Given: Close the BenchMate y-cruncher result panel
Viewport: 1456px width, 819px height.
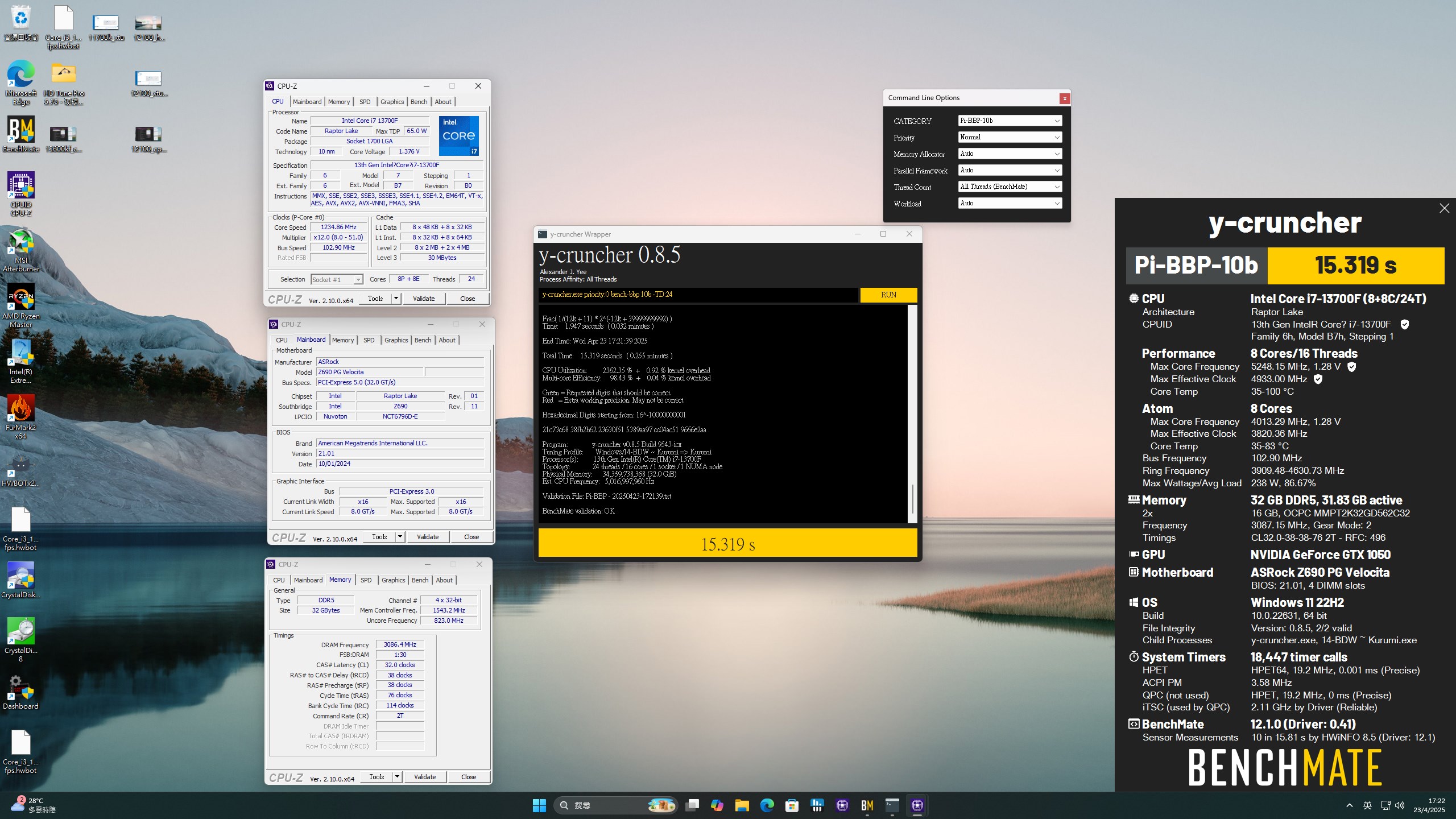Looking at the screenshot, I should 1444,208.
